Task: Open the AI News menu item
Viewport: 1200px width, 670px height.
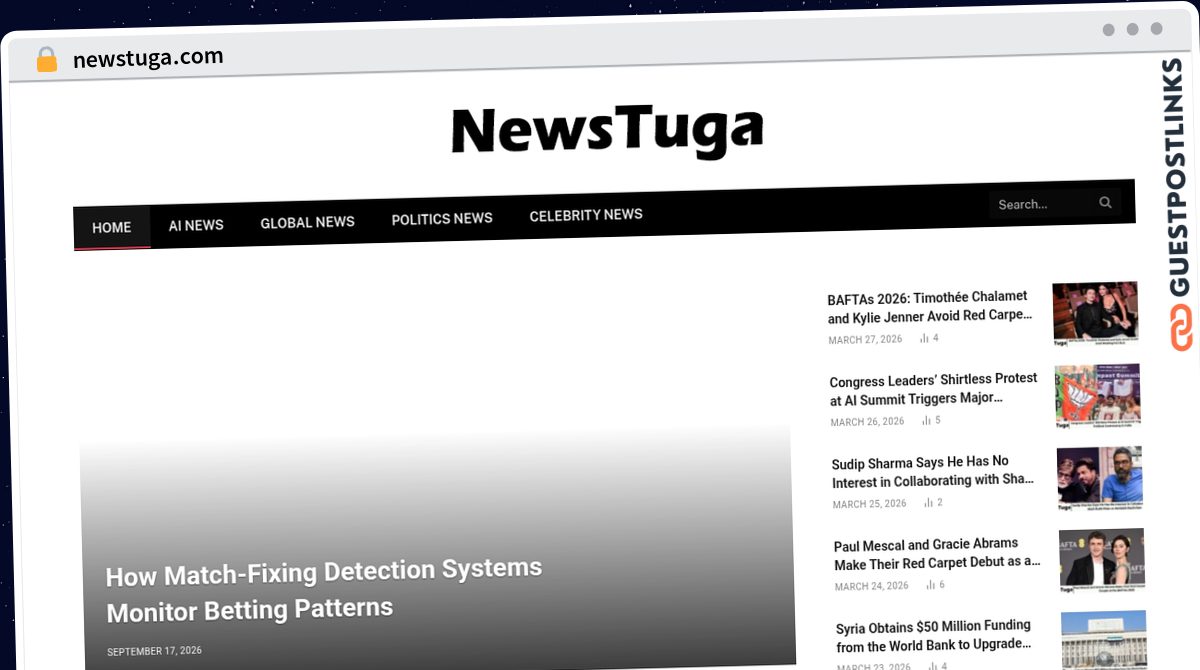Action: tap(196, 225)
